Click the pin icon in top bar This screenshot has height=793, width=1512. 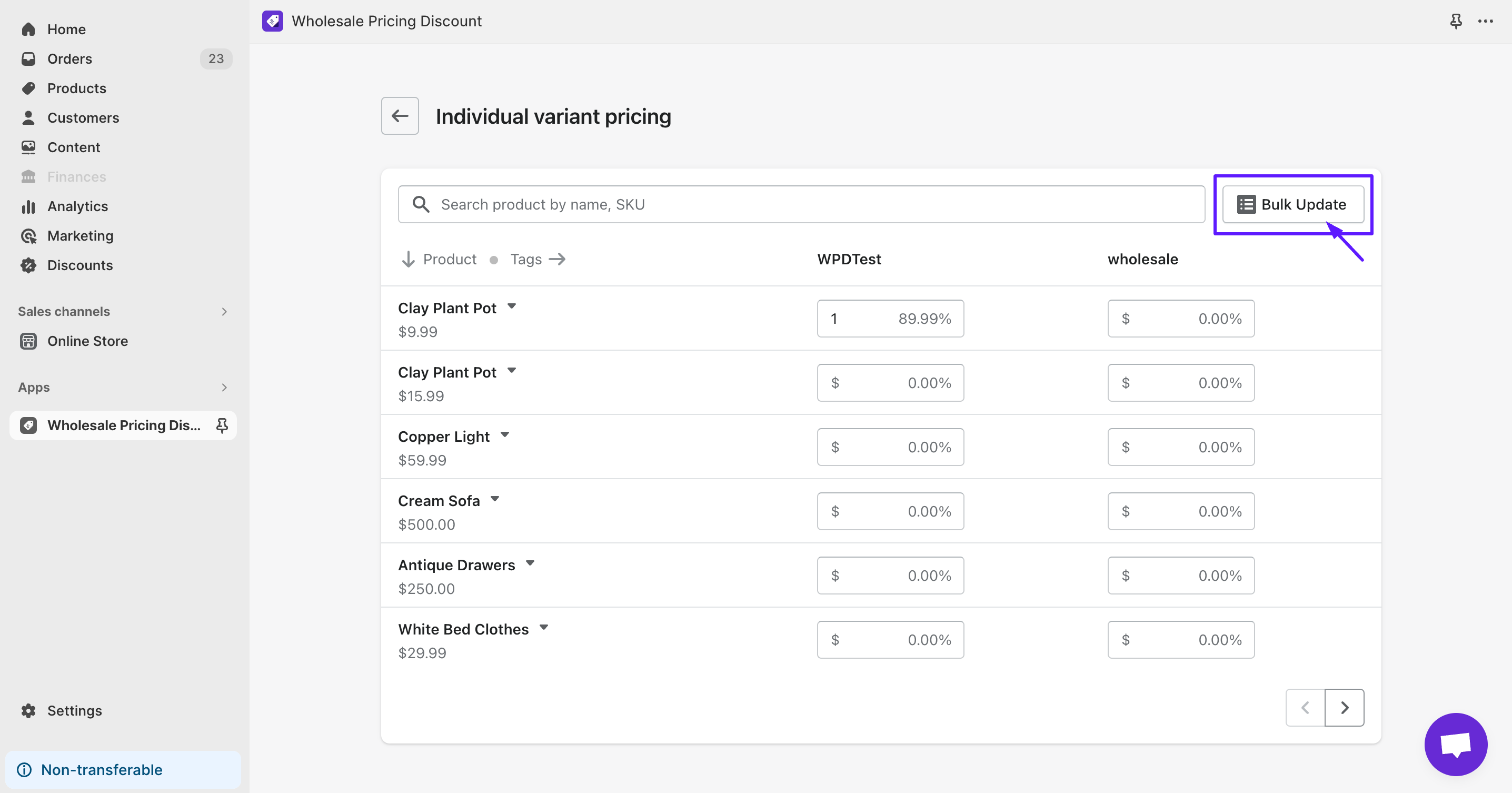1456,21
